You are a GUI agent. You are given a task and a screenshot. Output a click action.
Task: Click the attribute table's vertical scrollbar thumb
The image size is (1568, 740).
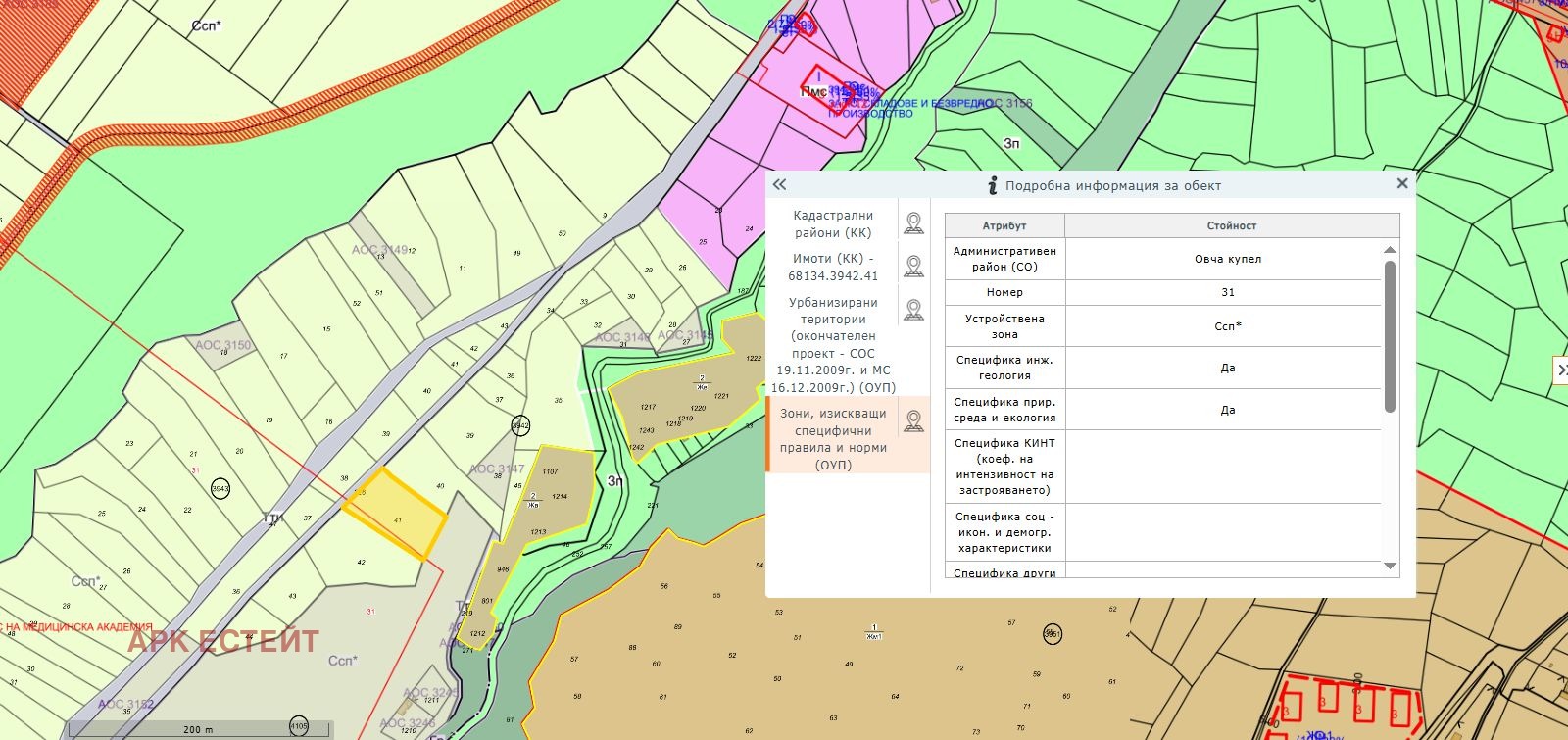click(1389, 335)
